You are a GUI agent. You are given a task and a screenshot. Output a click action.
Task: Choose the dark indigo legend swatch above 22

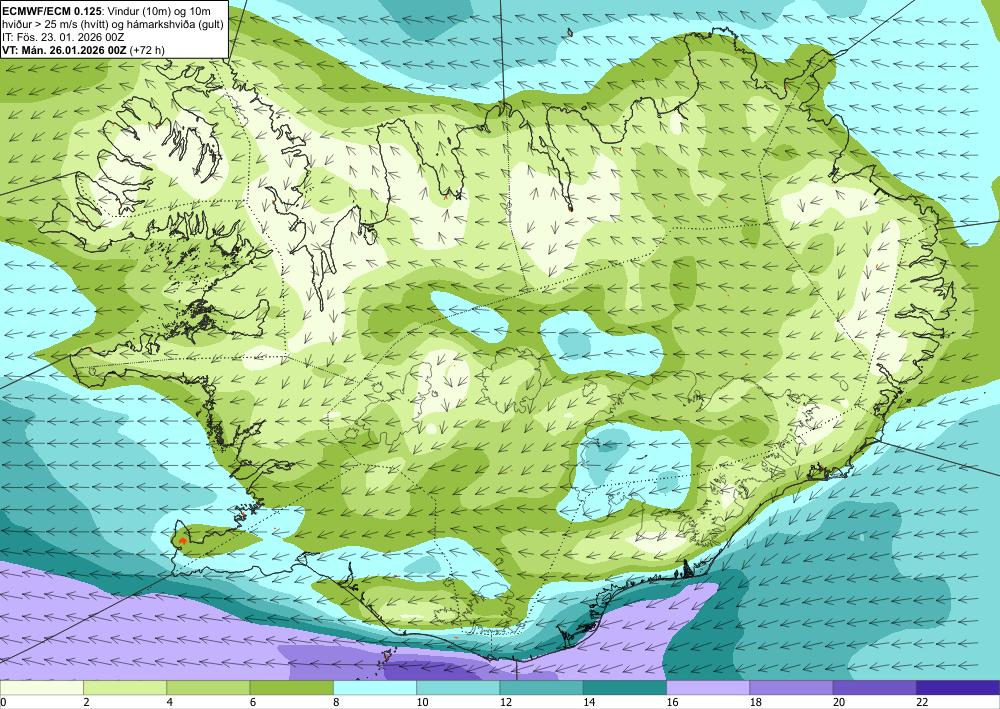[x=957, y=688]
